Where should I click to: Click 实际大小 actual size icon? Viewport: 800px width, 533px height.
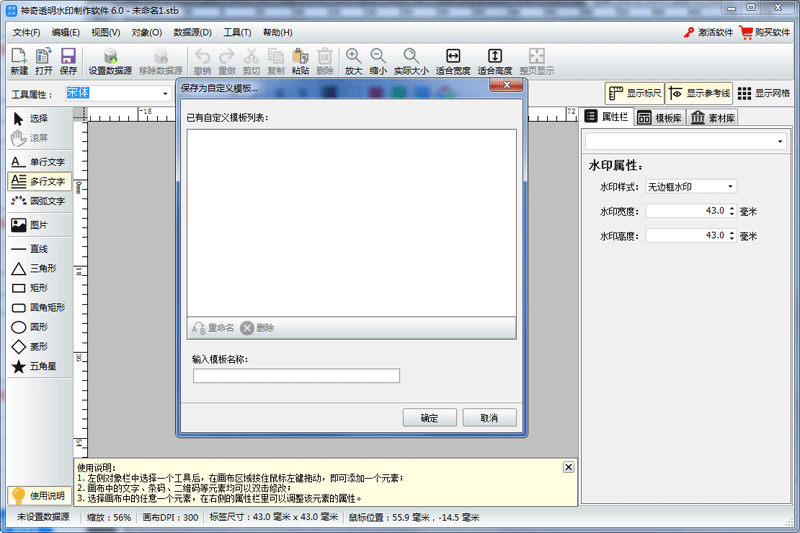(411, 61)
